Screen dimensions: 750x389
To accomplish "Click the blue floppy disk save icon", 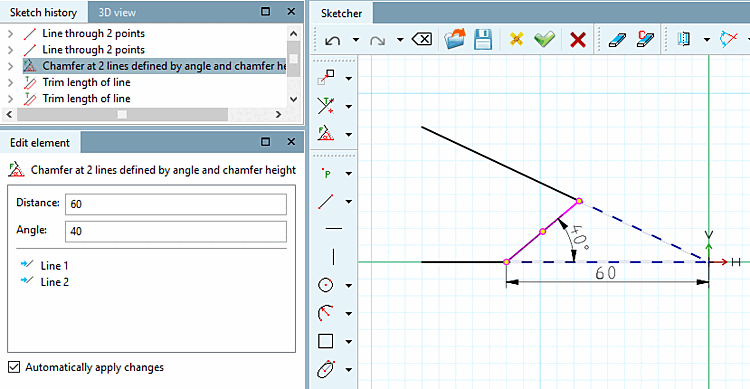I will click(483, 39).
